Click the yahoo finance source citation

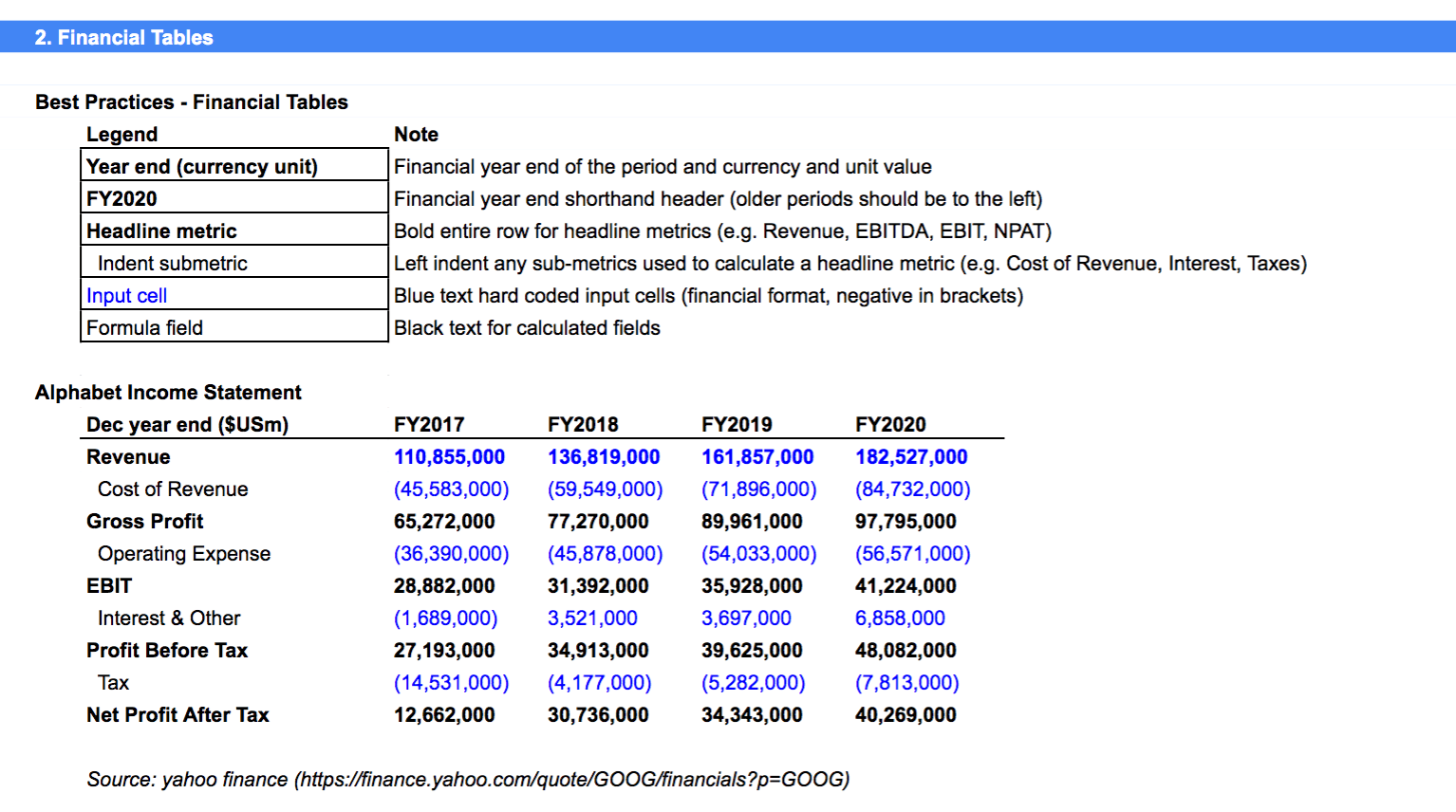468,780
